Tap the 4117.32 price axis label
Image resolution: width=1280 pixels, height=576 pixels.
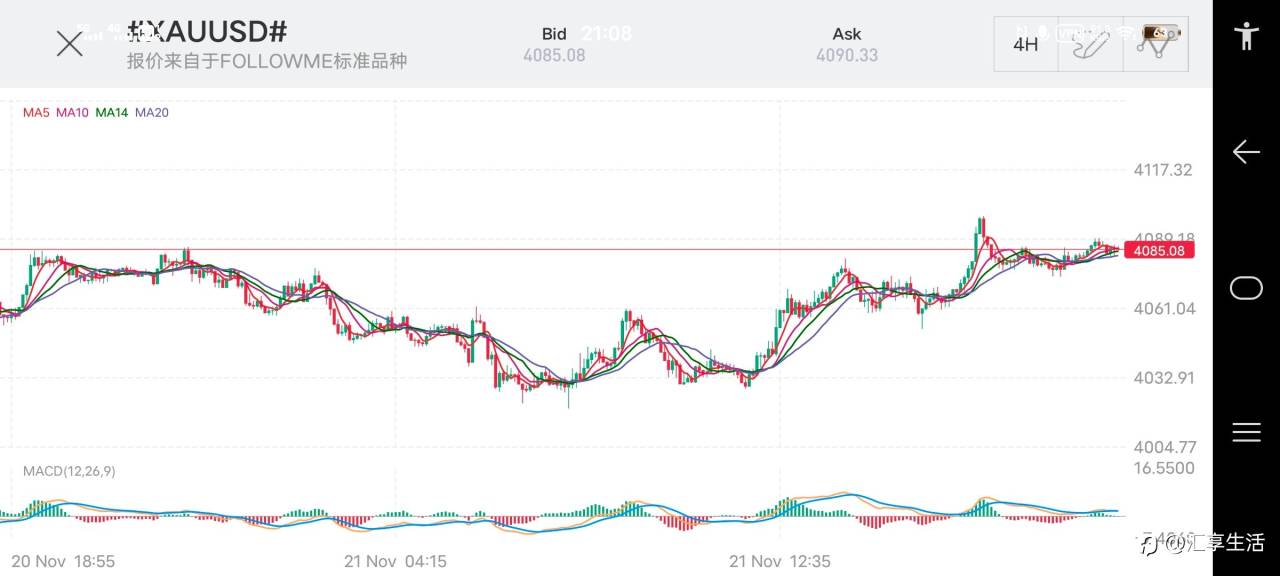click(x=1162, y=170)
